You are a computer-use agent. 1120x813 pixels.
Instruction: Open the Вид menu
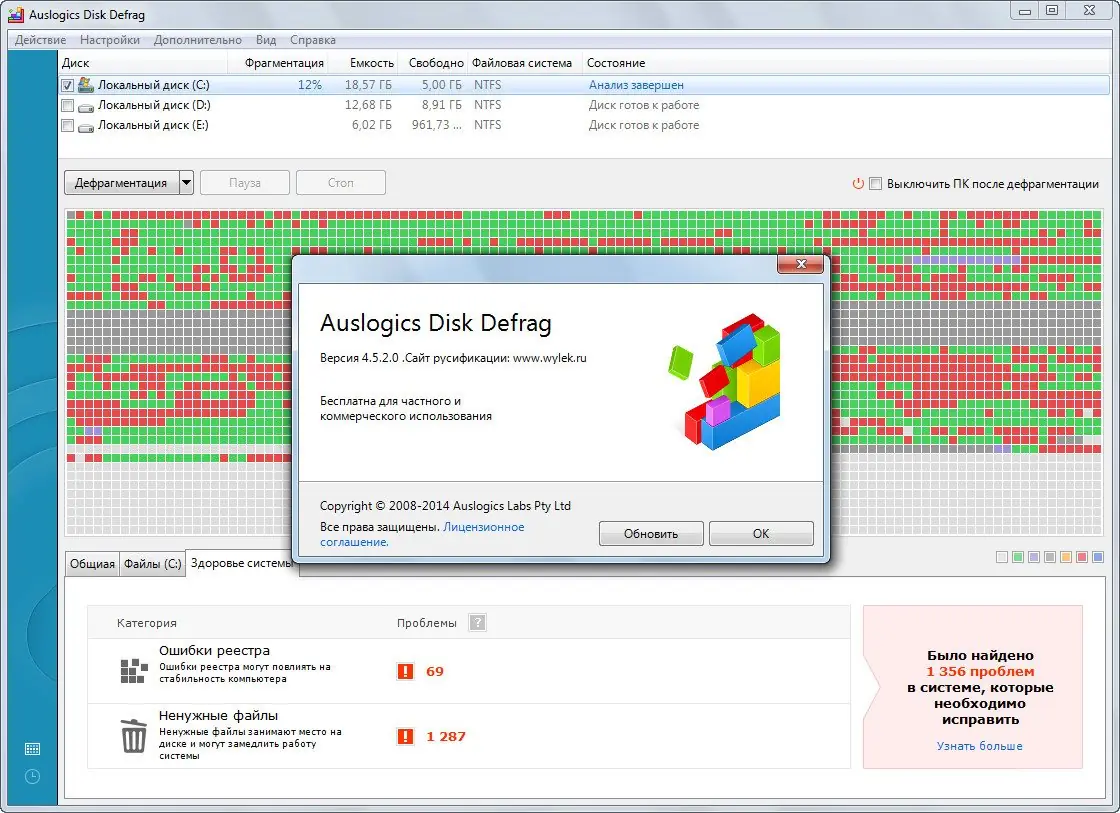266,40
